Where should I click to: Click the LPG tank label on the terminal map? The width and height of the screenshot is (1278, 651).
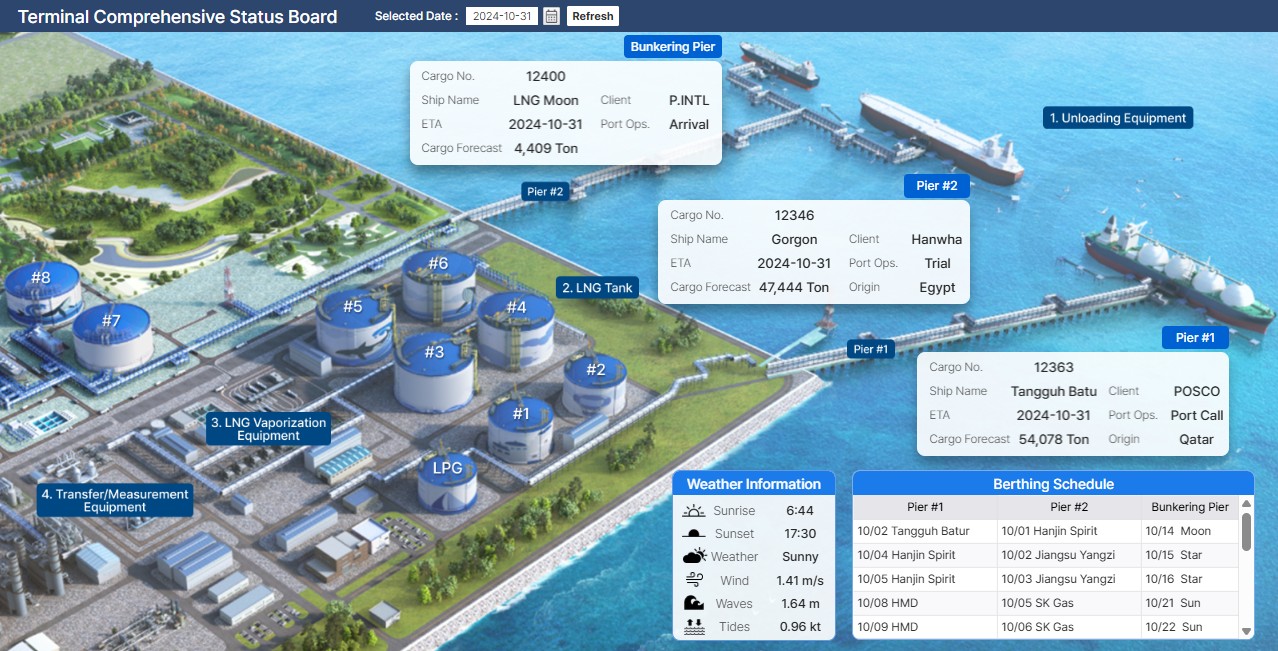(x=446, y=467)
